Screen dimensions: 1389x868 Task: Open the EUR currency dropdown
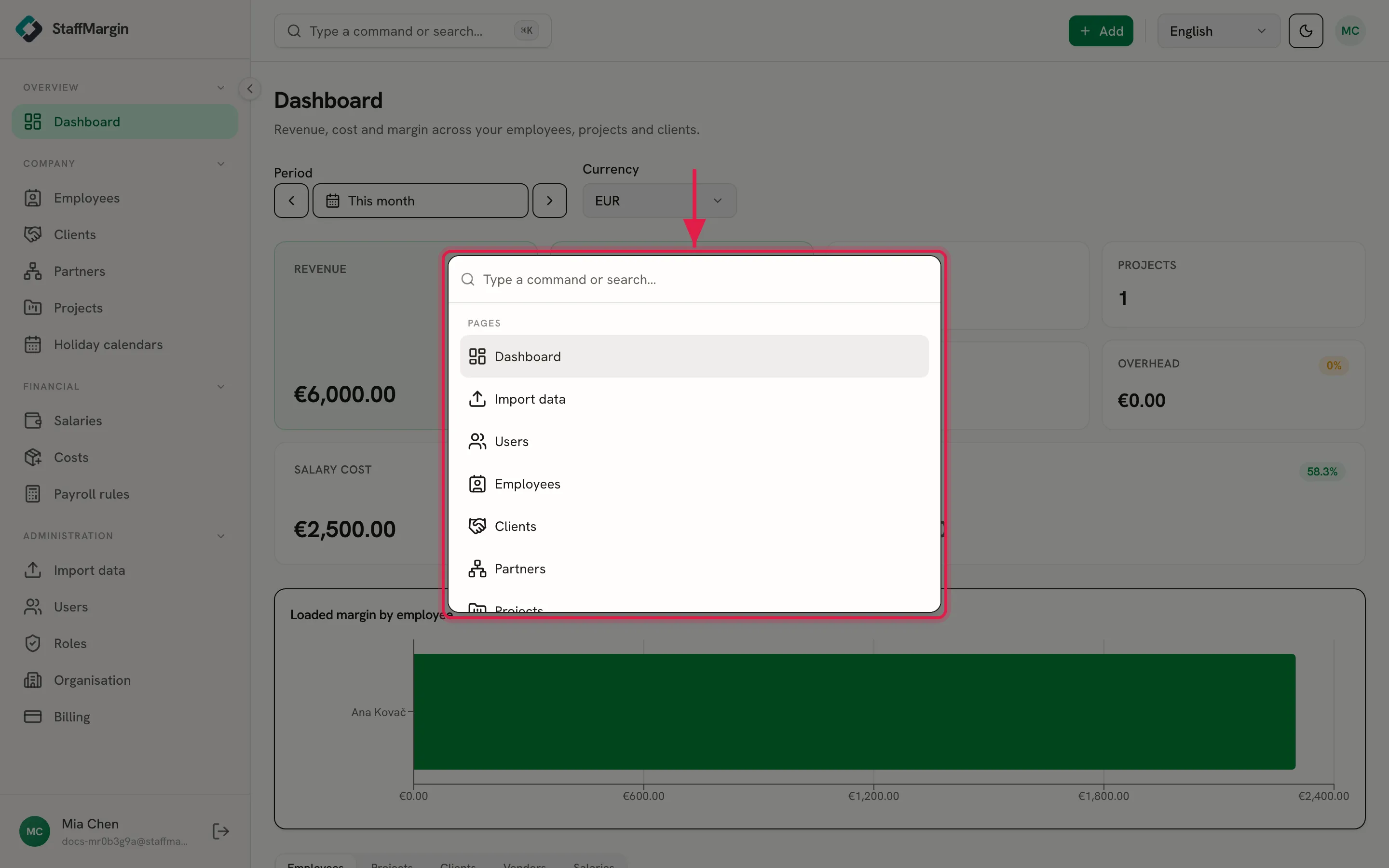click(659, 201)
